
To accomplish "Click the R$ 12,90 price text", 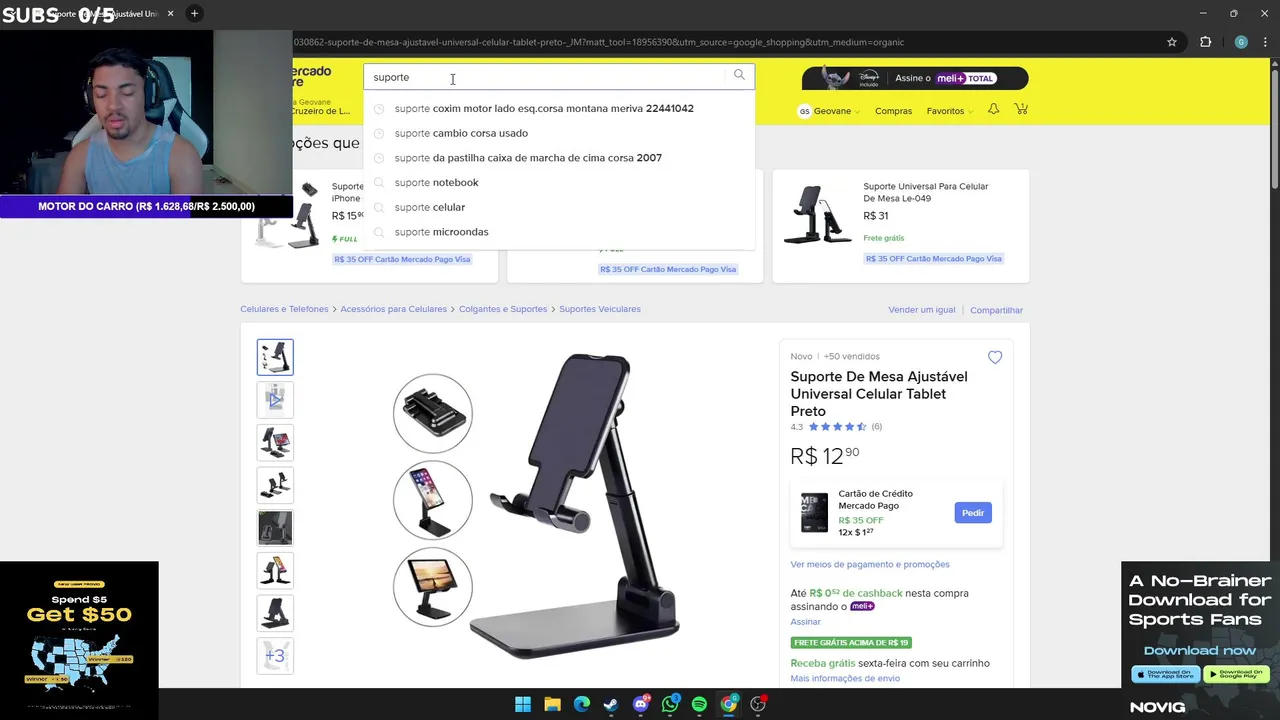I will pyautogui.click(x=825, y=456).
